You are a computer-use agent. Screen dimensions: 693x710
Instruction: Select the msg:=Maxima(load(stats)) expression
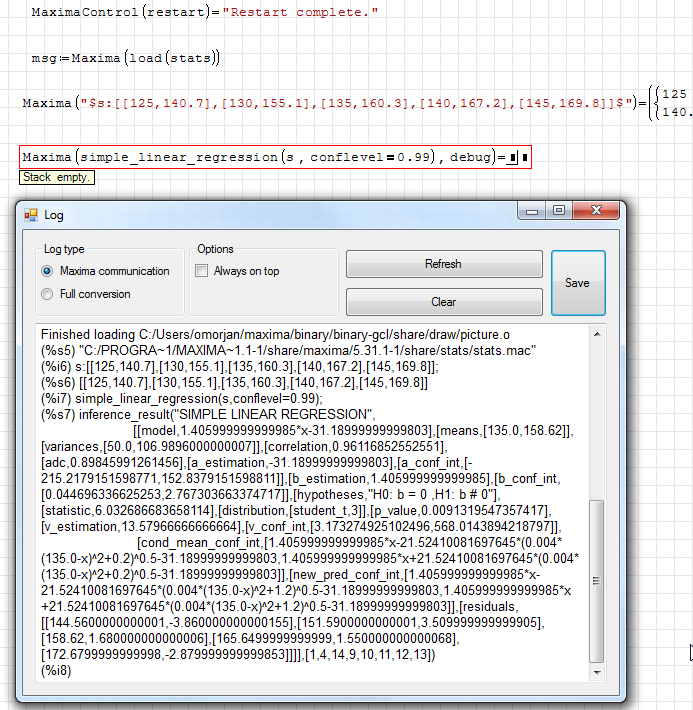pyautogui.click(x=125, y=58)
